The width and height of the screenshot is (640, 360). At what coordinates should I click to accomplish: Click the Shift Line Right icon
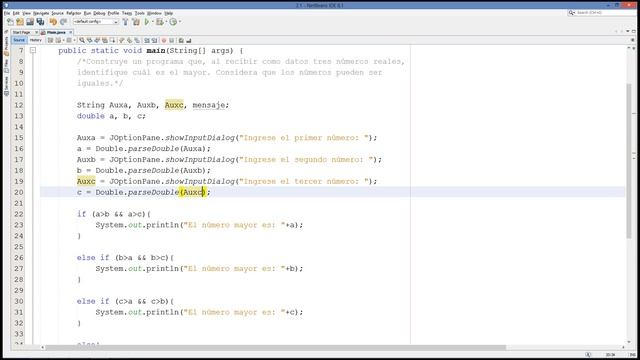[155, 40]
